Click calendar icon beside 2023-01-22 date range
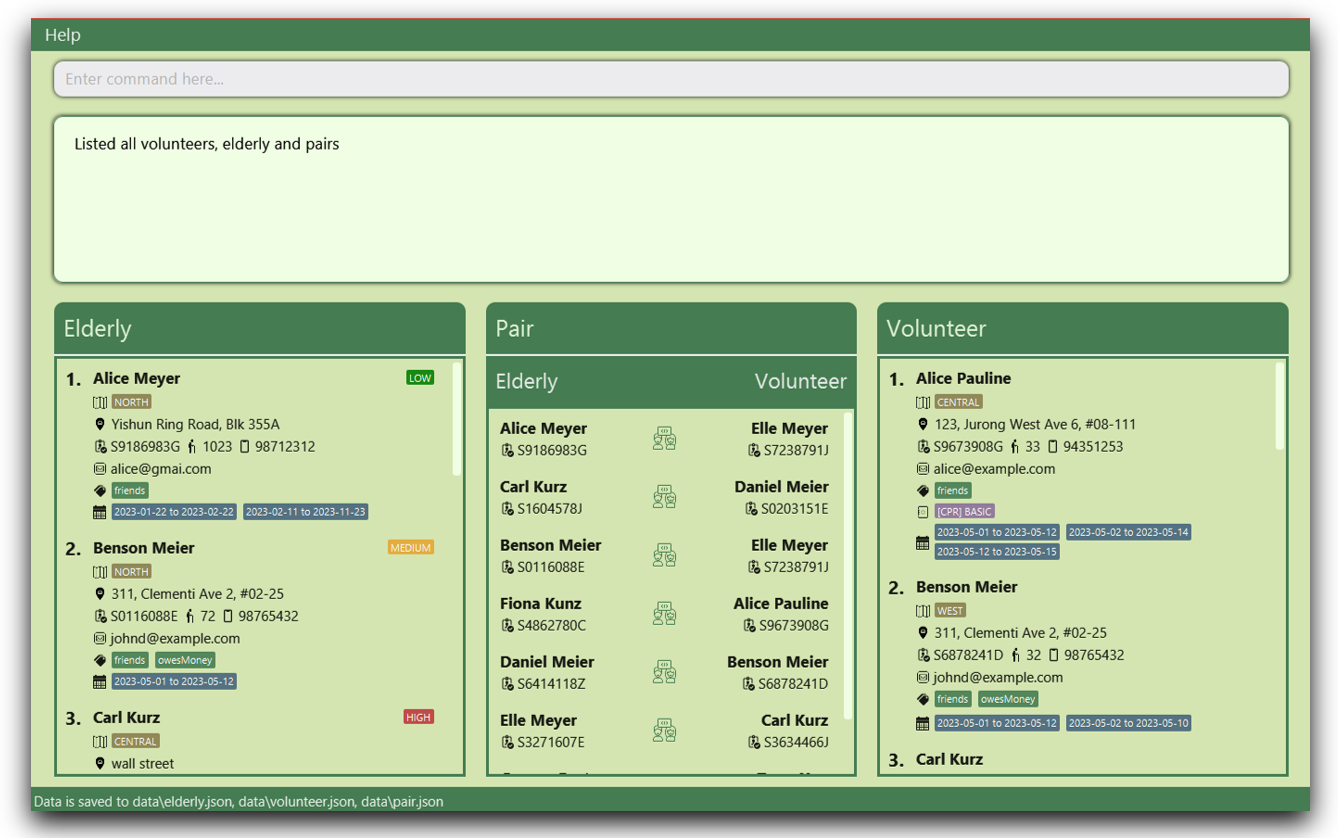Screen dimensions: 1338x838 100,512
